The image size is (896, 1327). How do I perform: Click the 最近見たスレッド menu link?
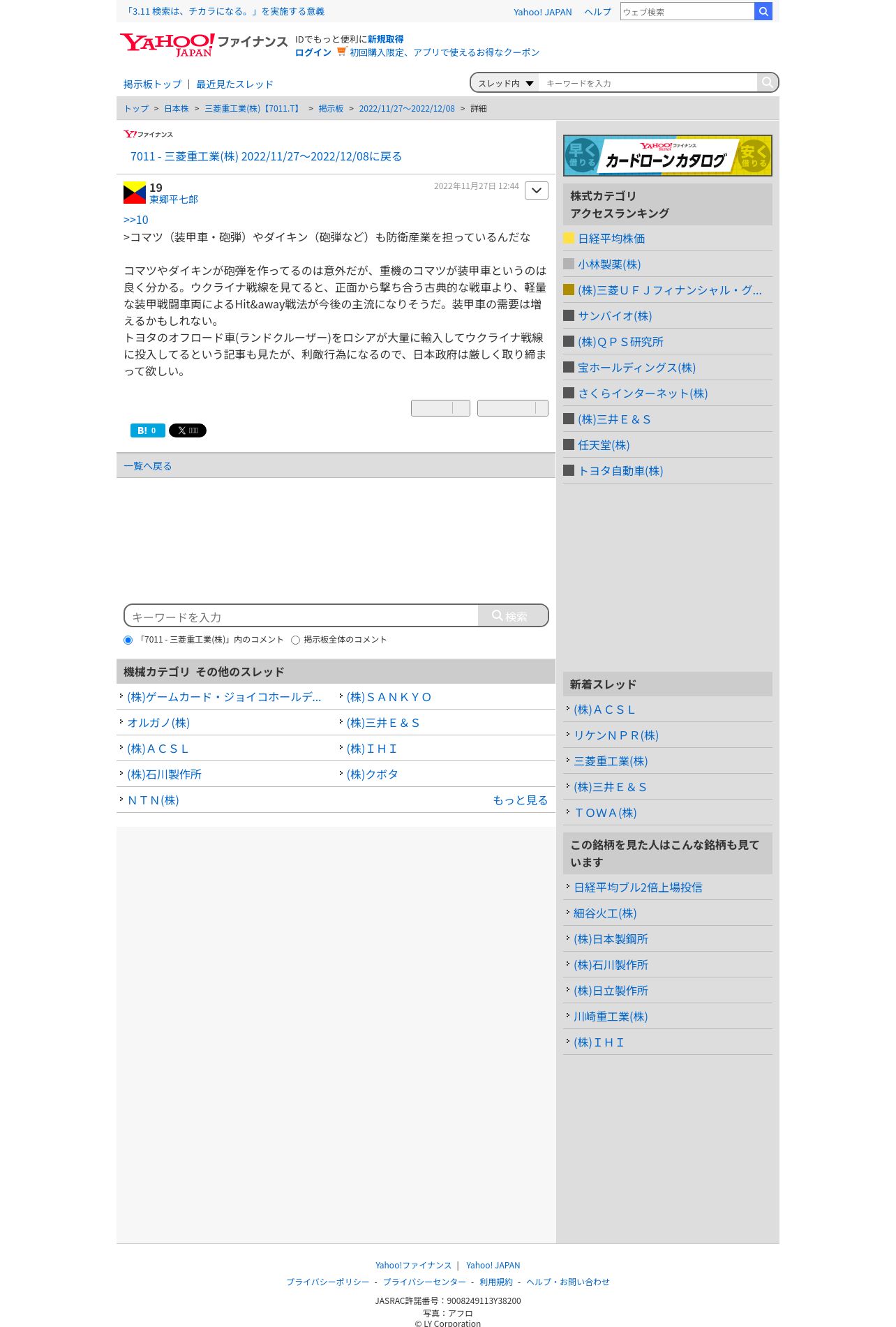pyautogui.click(x=234, y=84)
